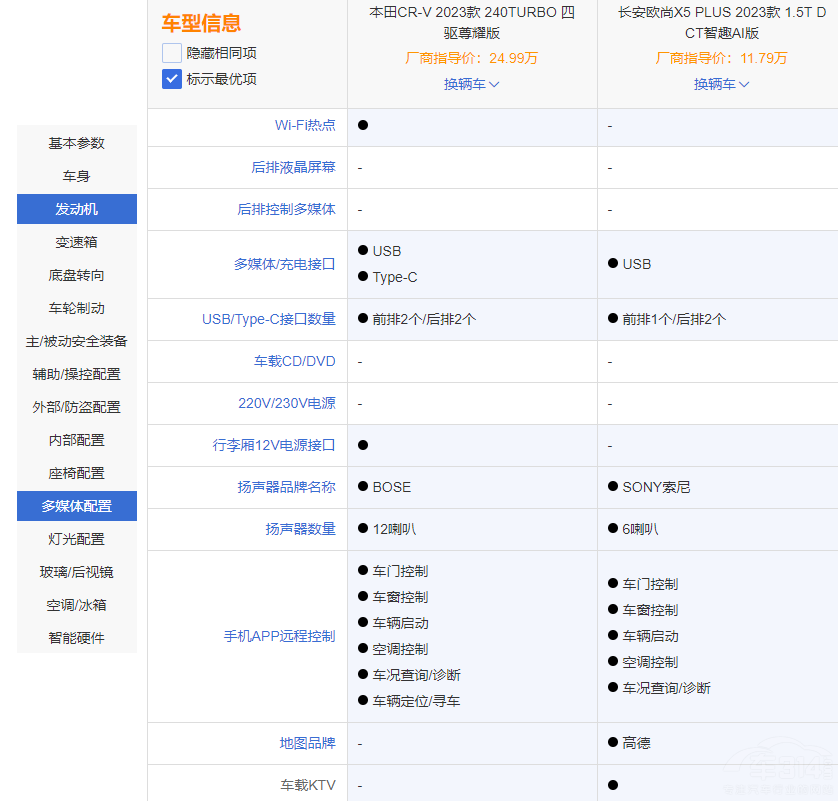Click the SONY索尼 speaker brand cell
The width and height of the screenshot is (838, 801).
click(656, 487)
